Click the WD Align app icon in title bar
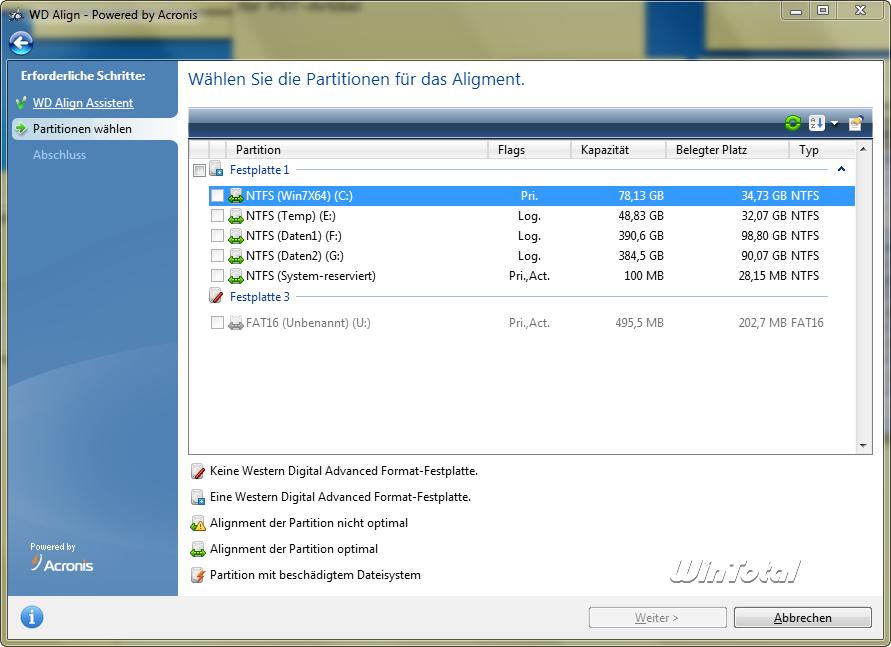Screen dimensions: 891x647 [16, 15]
